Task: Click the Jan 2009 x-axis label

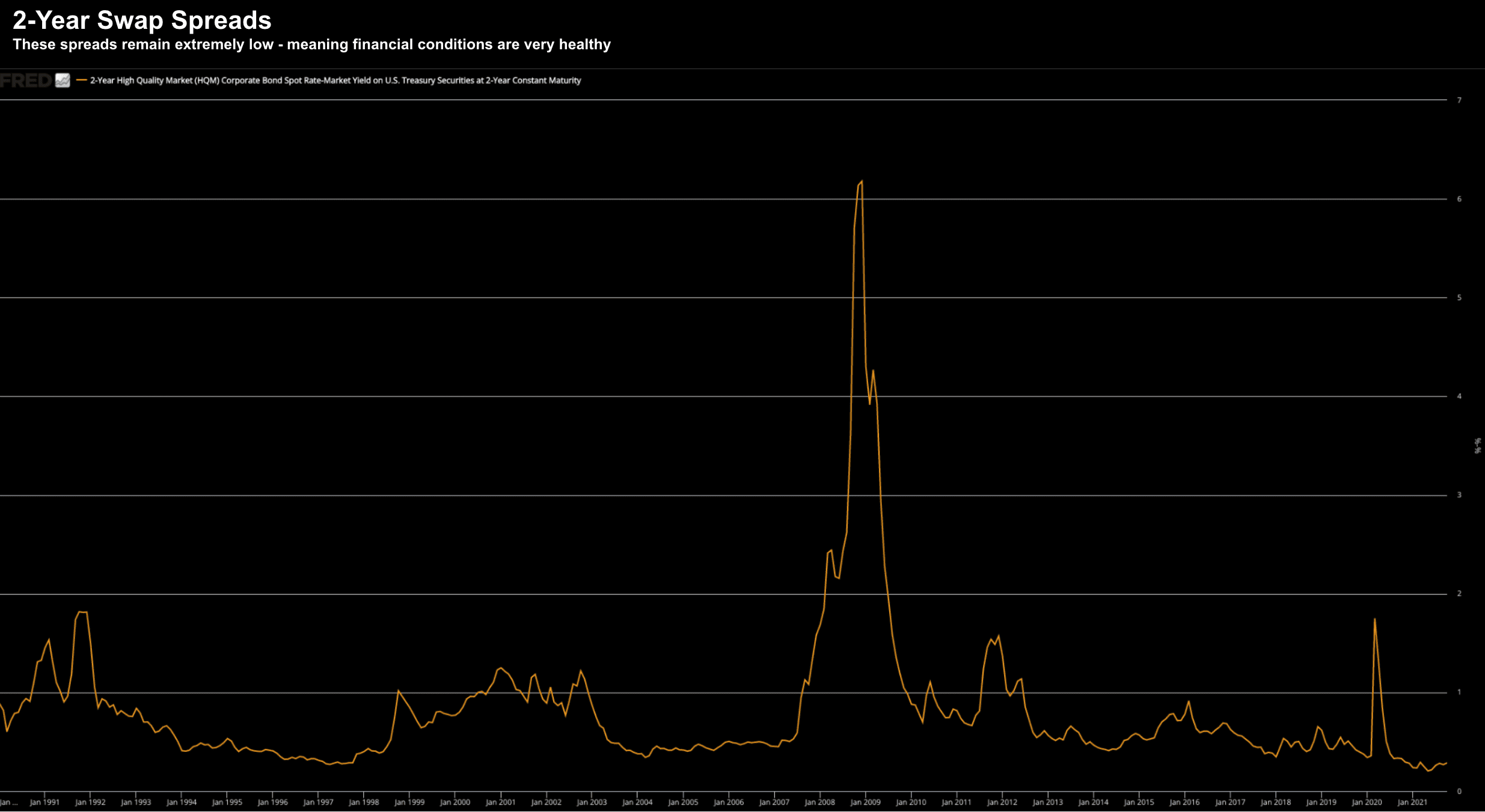Action: 865,802
